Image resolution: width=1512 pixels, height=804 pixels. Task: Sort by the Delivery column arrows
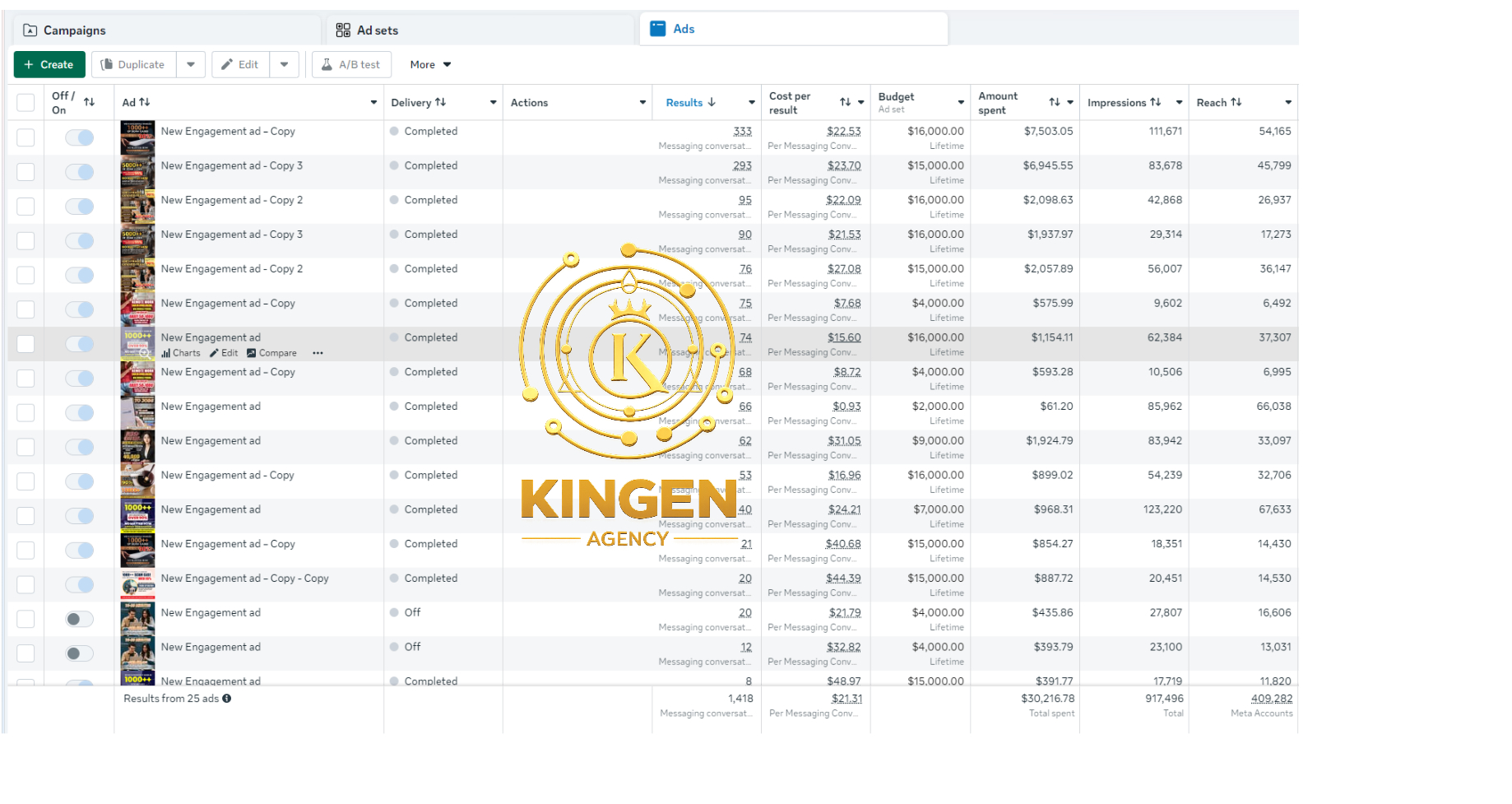click(x=441, y=102)
